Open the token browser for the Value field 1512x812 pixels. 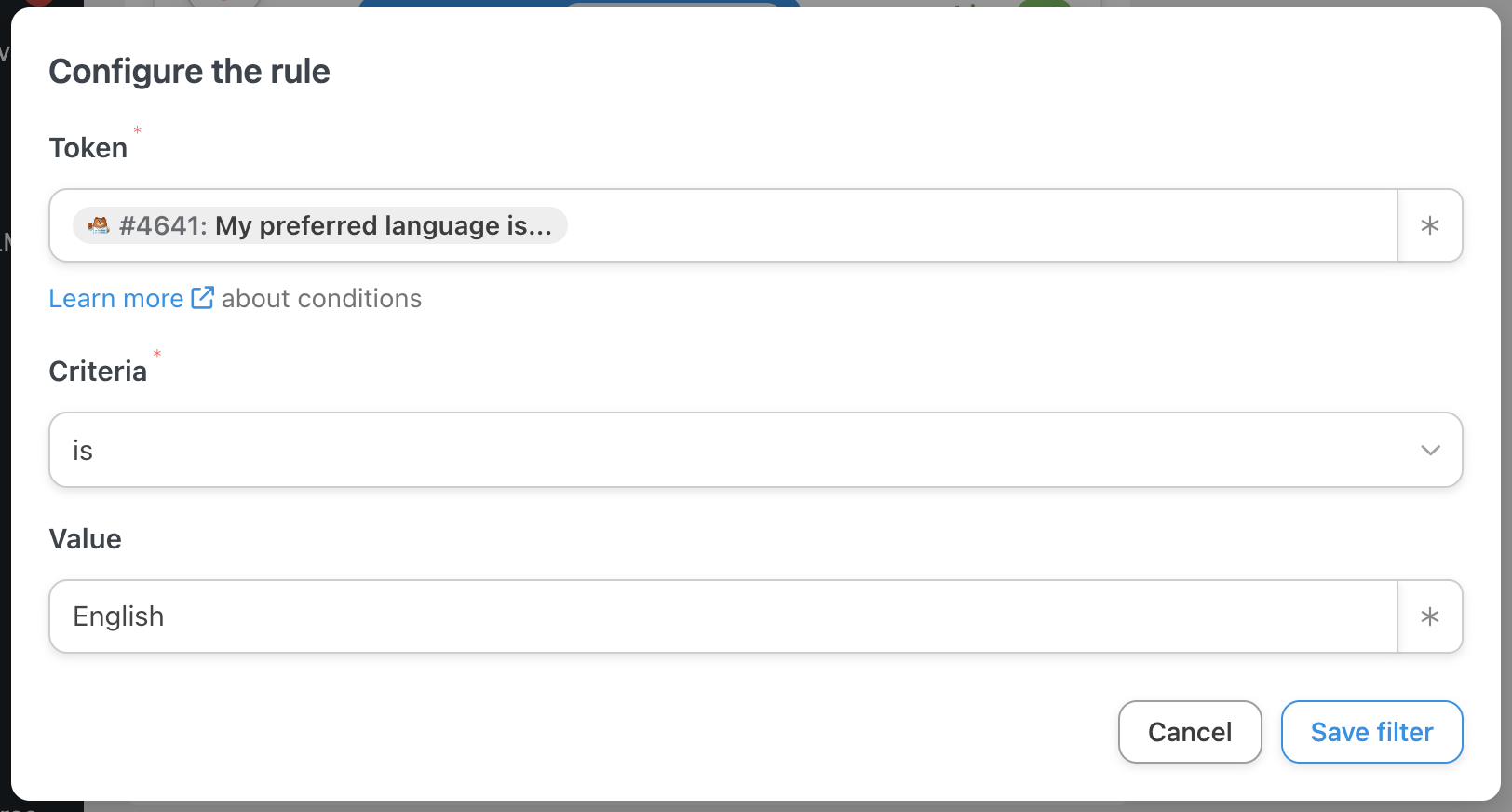[1430, 616]
